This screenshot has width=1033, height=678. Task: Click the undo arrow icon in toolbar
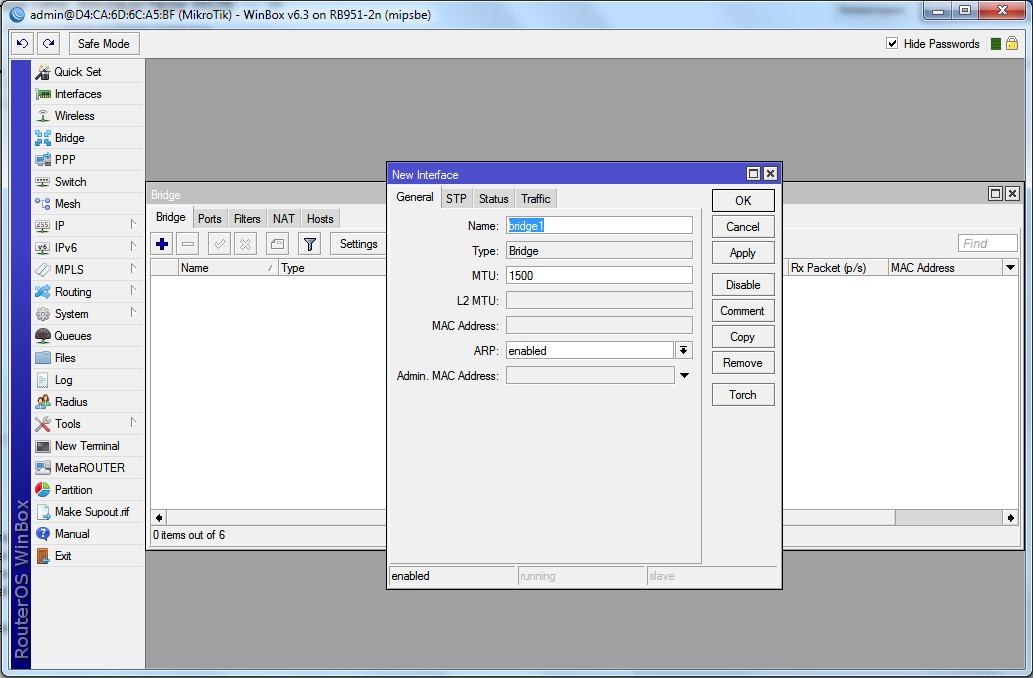coord(23,44)
